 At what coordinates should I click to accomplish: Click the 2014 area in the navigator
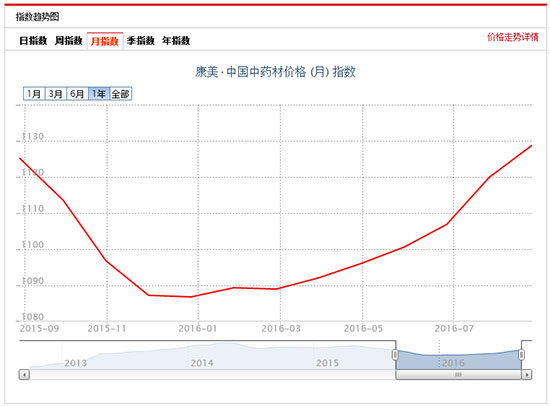(202, 363)
